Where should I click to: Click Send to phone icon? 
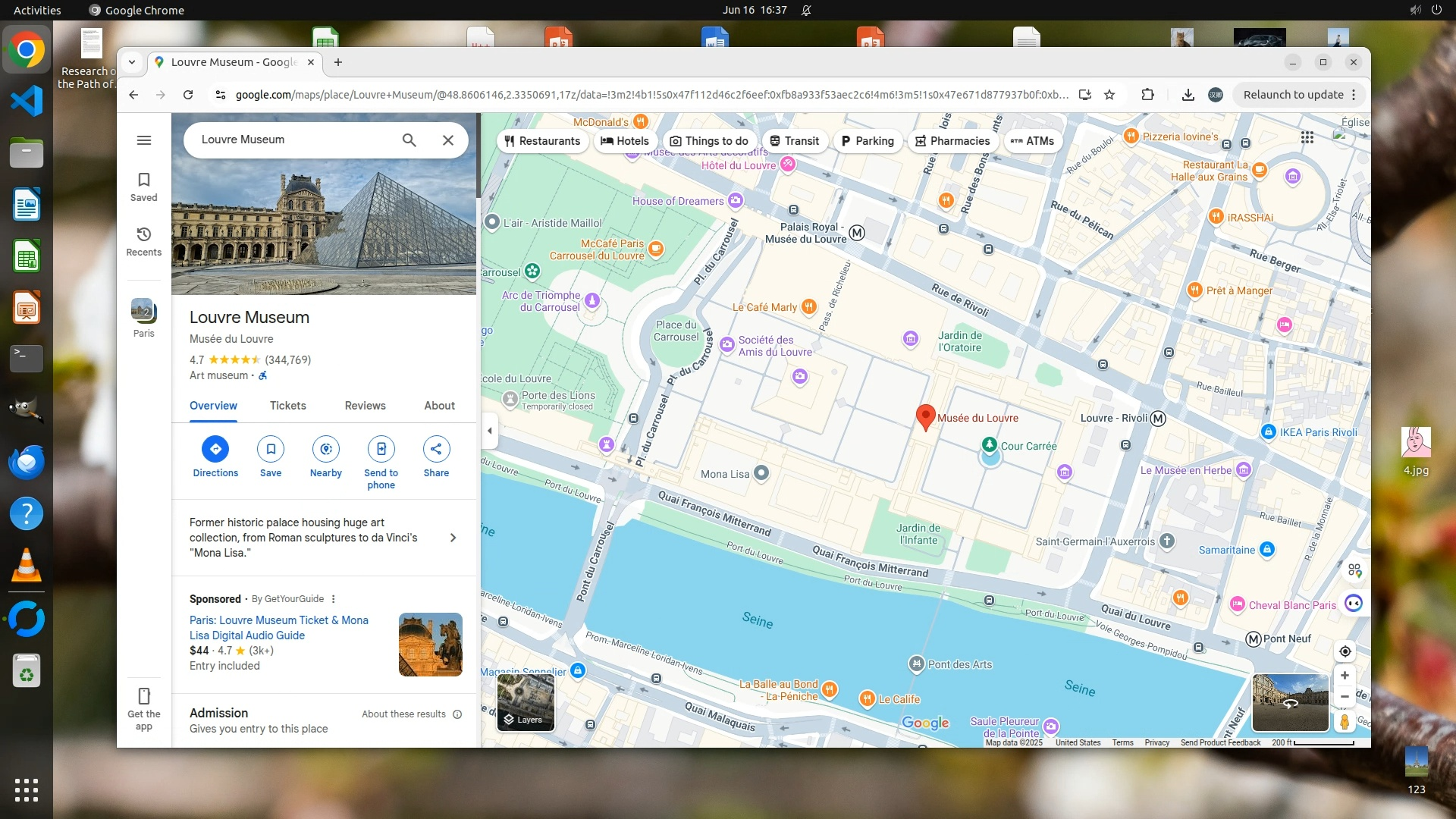[381, 449]
